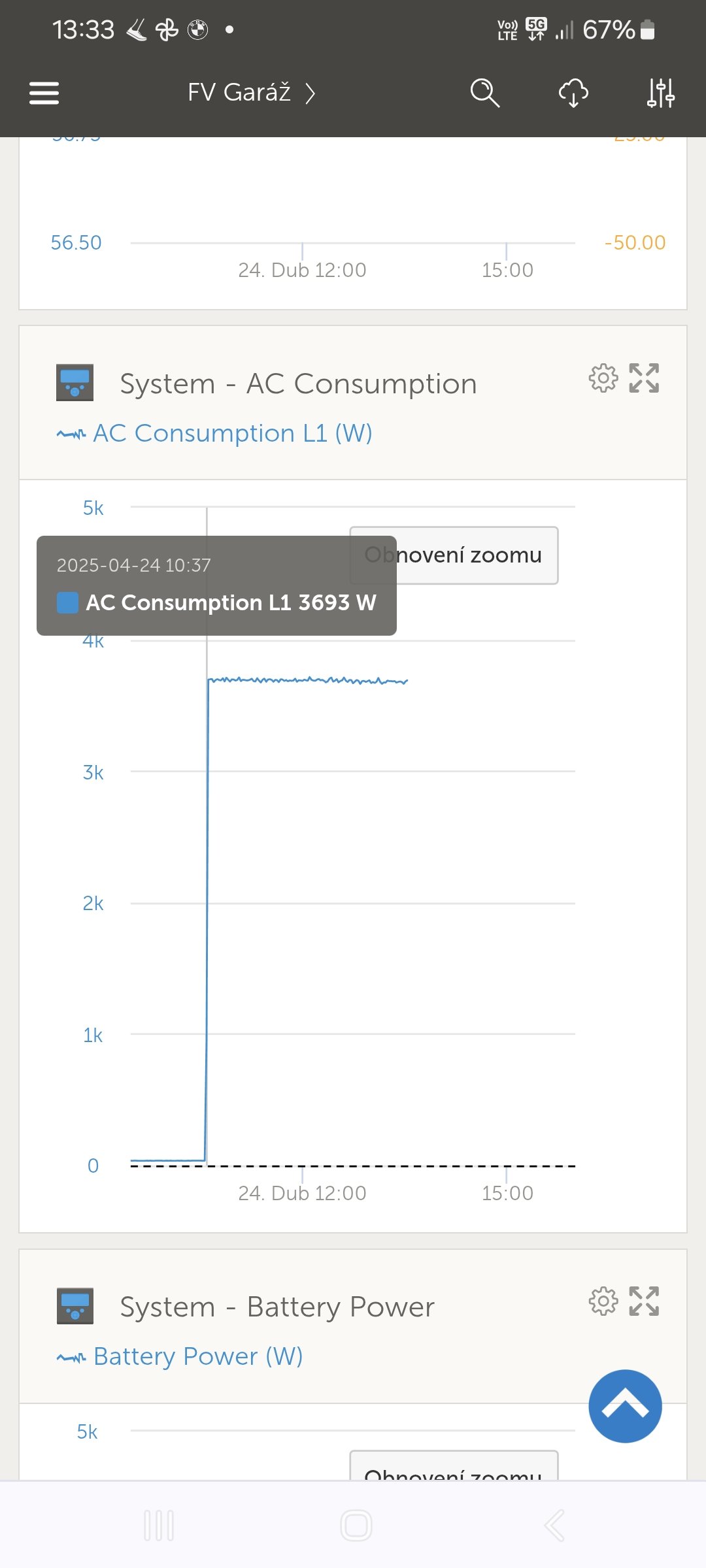
Task: Reset zoom on Battery Power chart
Action: point(454,1467)
